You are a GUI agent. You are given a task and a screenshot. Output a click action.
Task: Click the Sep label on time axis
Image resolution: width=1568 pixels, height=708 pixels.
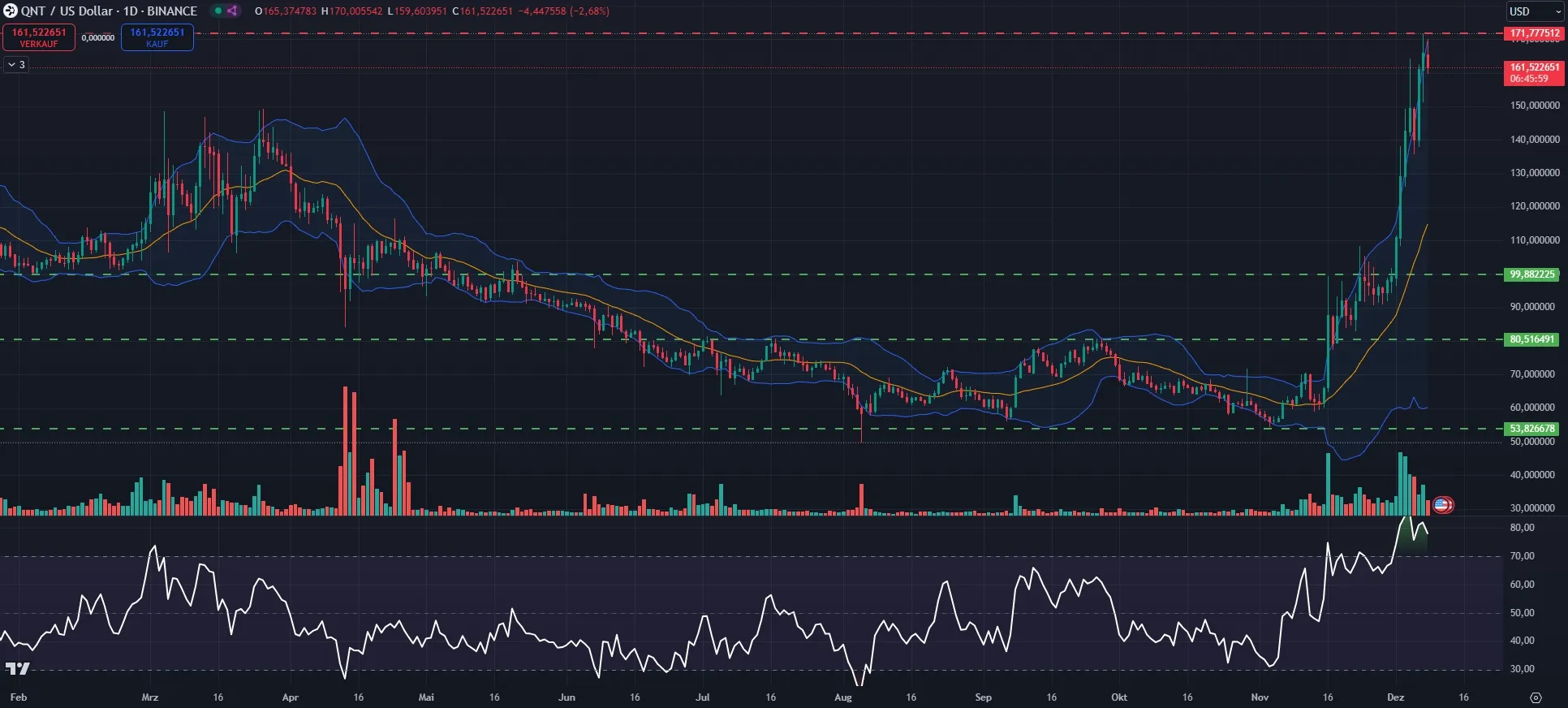click(x=983, y=697)
